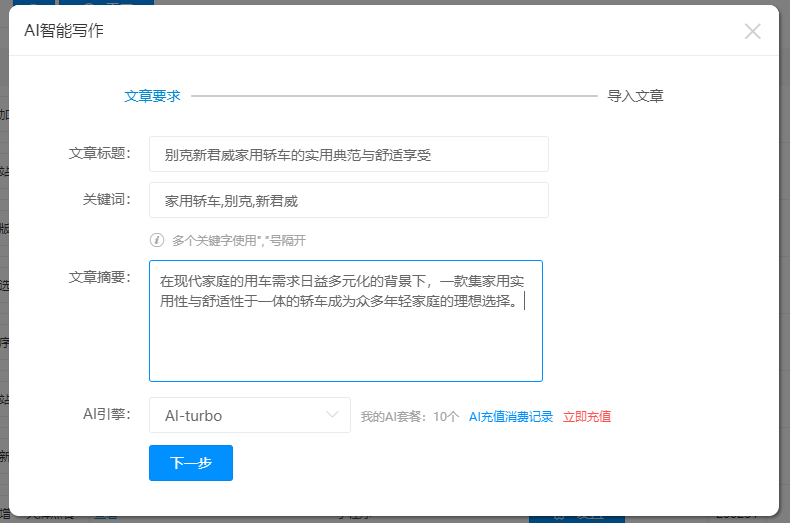This screenshot has height=523, width=790.
Task: Close the AI智能写作 dialog
Action: pos(752,31)
